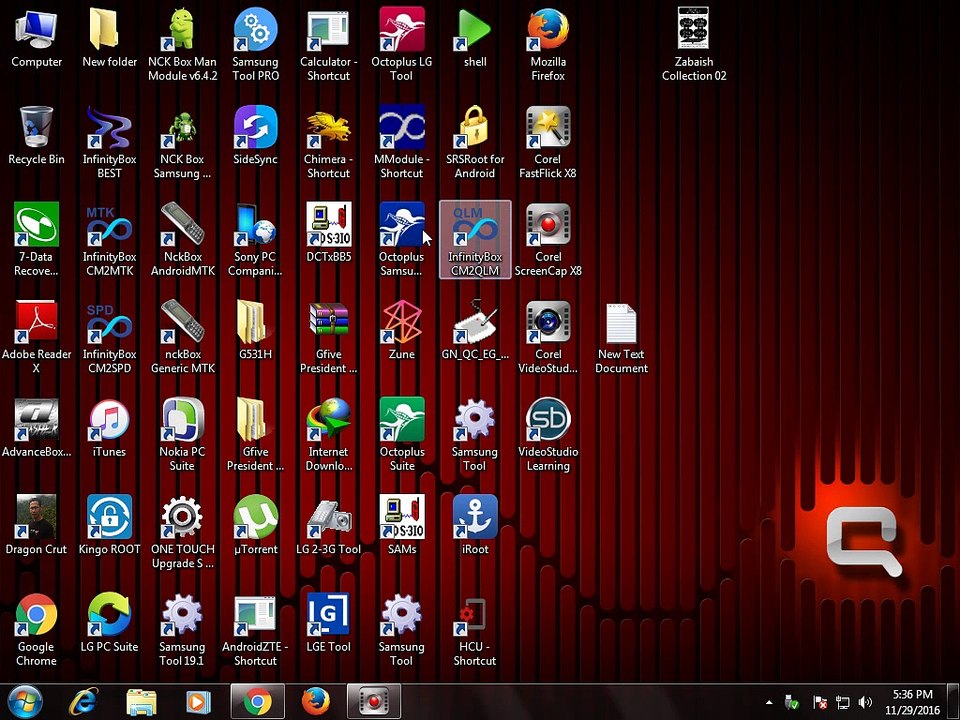Select the LGE Tool shortcut
The width and height of the screenshot is (960, 720).
[x=329, y=623]
